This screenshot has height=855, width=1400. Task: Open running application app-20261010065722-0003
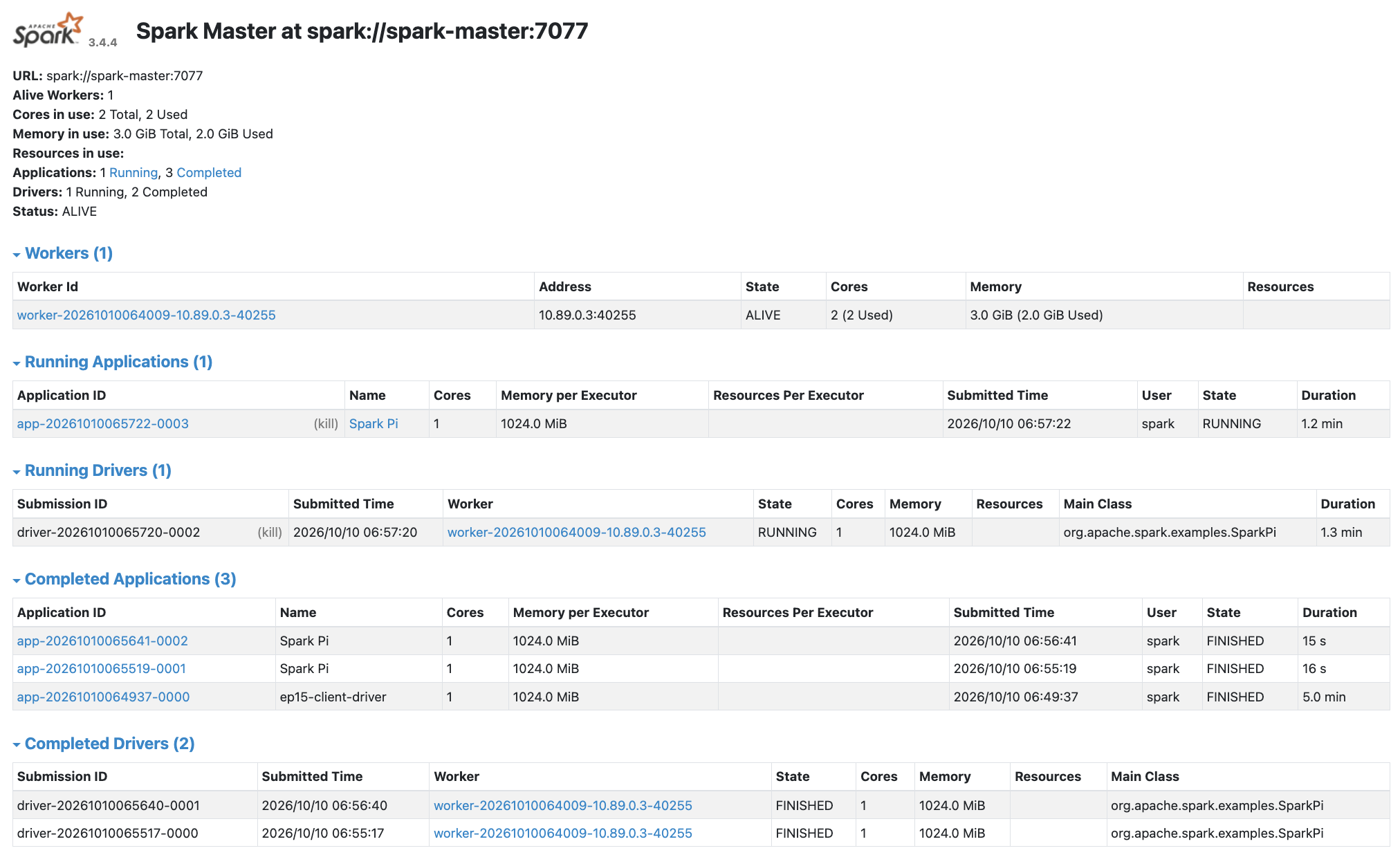(103, 423)
